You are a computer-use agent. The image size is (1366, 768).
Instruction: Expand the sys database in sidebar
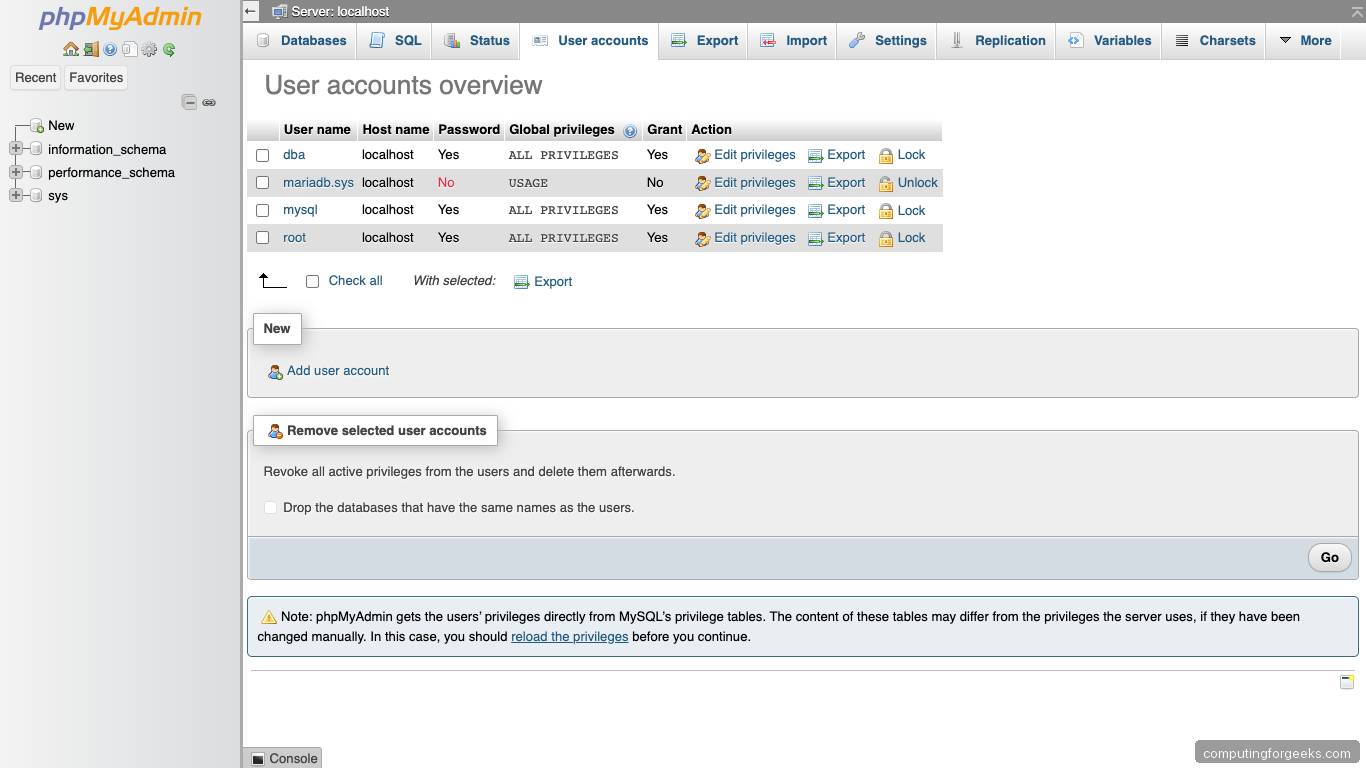coord(15,195)
